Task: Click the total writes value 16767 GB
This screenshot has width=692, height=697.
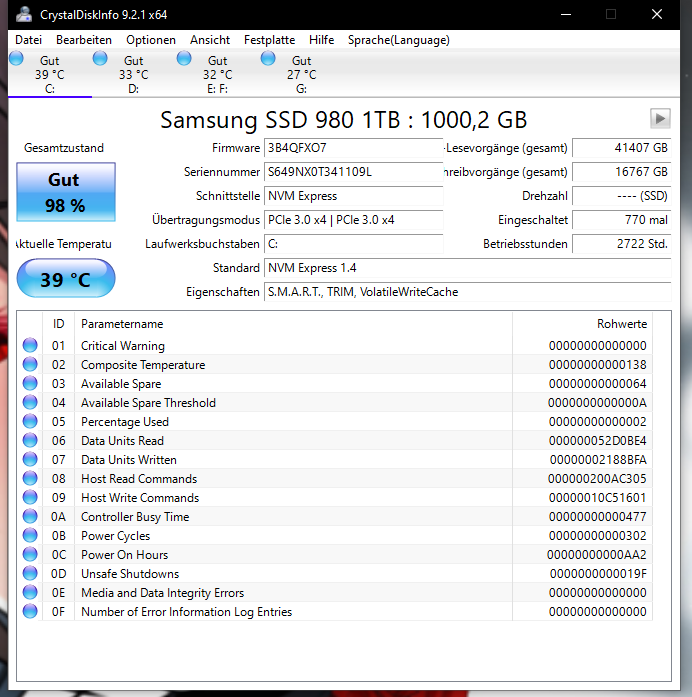Action: pyautogui.click(x=622, y=172)
